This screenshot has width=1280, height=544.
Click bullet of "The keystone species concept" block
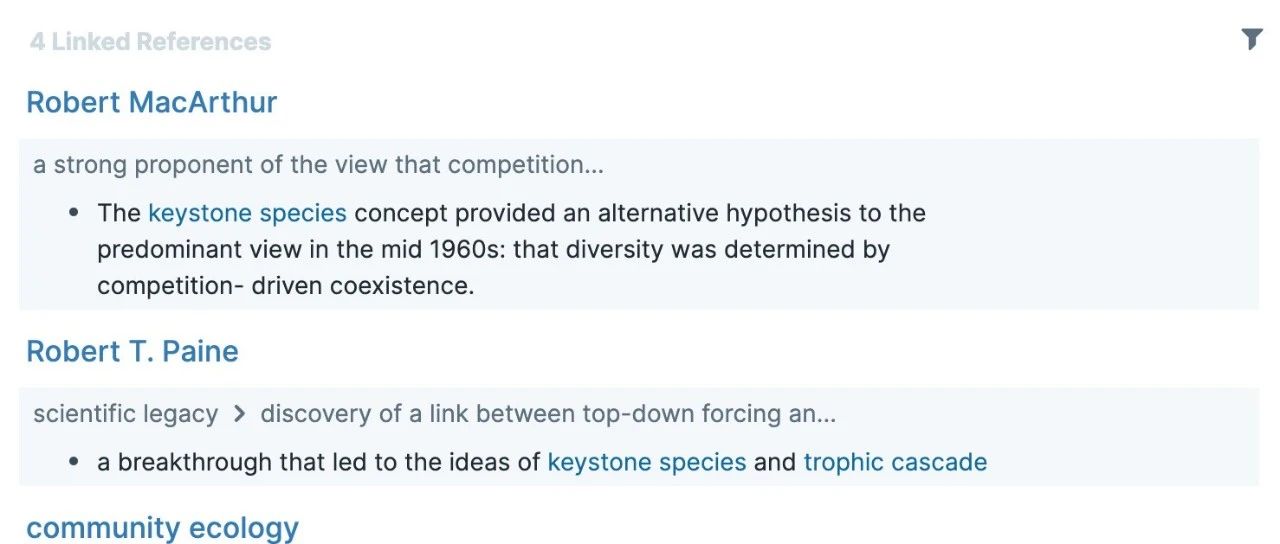point(74,213)
